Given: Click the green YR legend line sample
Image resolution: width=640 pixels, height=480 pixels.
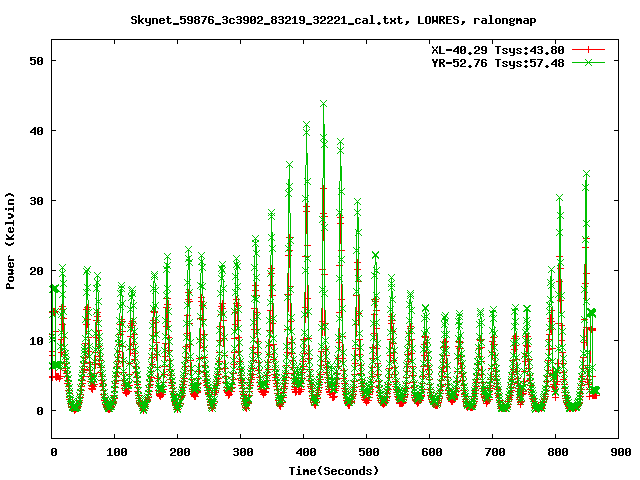Looking at the screenshot, I should (588, 62).
